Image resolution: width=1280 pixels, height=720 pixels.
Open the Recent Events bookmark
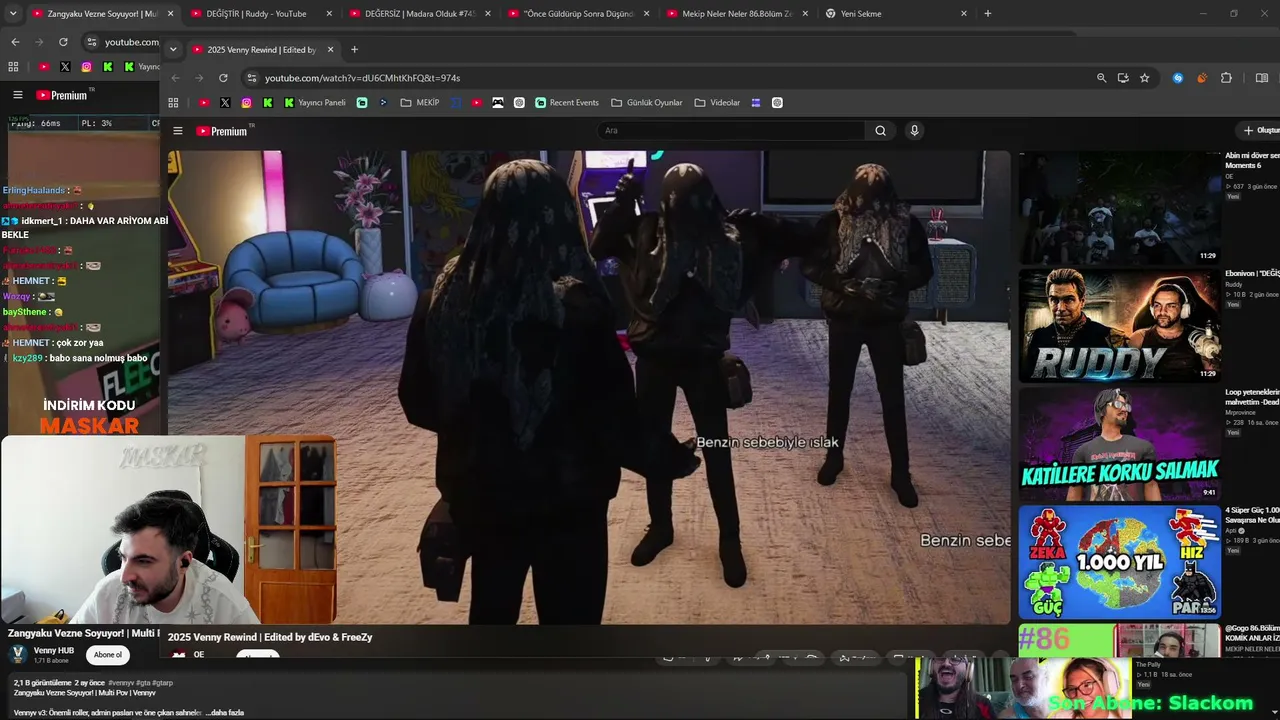click(567, 103)
